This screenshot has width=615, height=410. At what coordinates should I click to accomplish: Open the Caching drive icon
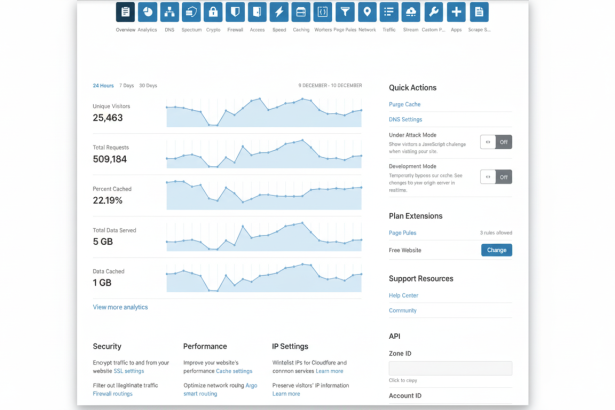click(x=301, y=12)
